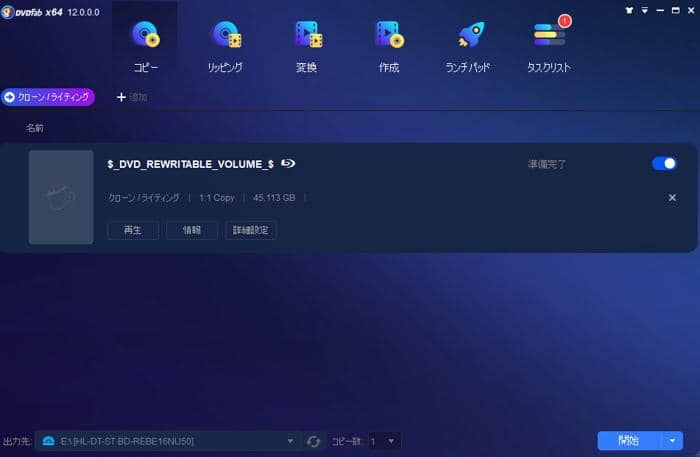Click the Blu-ray disc icon beside the title
The image size is (700, 457).
pyautogui.click(x=288, y=164)
